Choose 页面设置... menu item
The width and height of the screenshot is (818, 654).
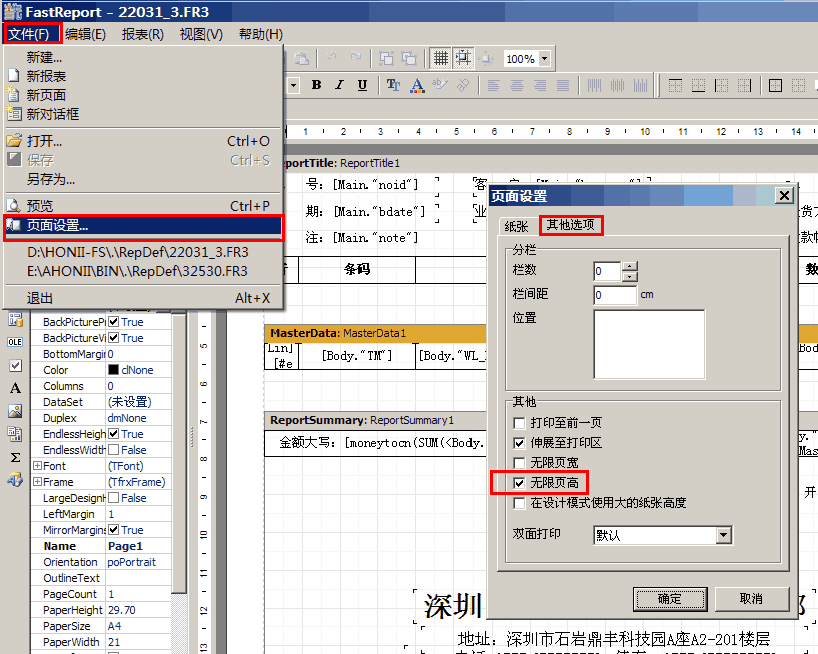pos(143,225)
